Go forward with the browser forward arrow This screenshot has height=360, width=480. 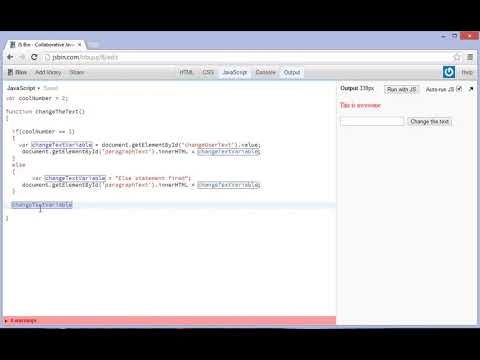point(22,57)
